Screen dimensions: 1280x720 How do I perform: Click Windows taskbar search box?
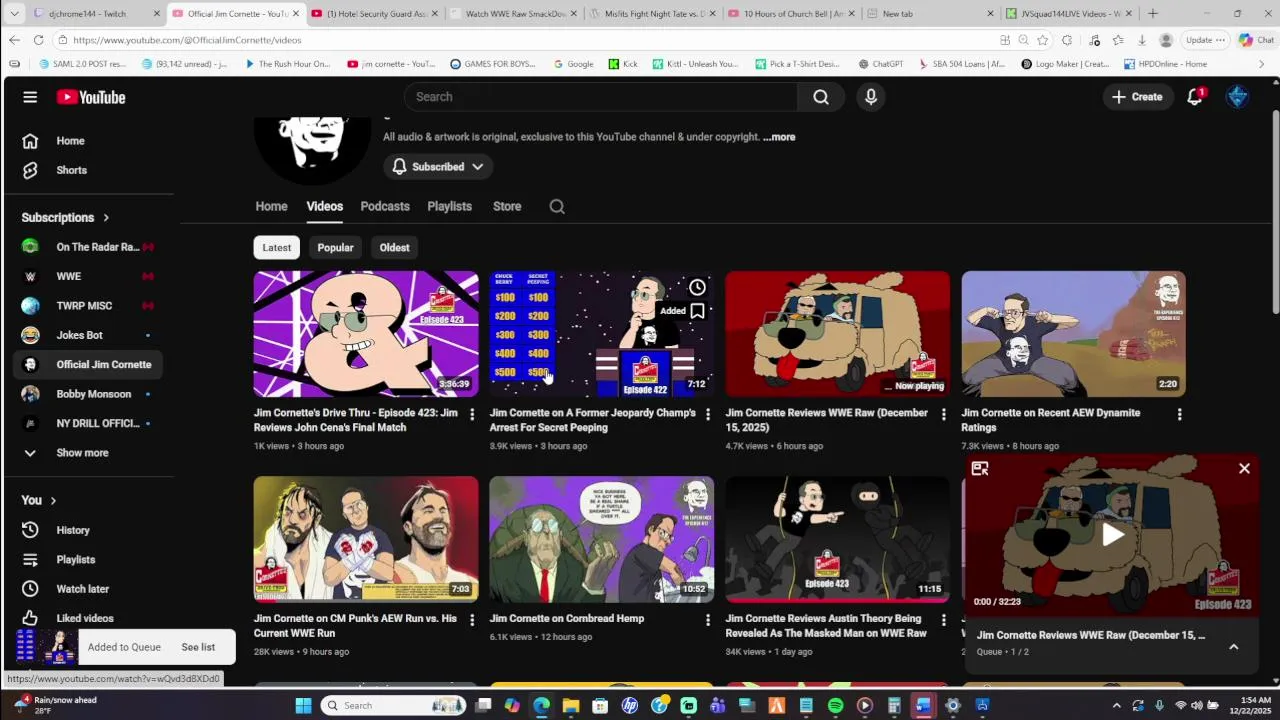pos(395,705)
